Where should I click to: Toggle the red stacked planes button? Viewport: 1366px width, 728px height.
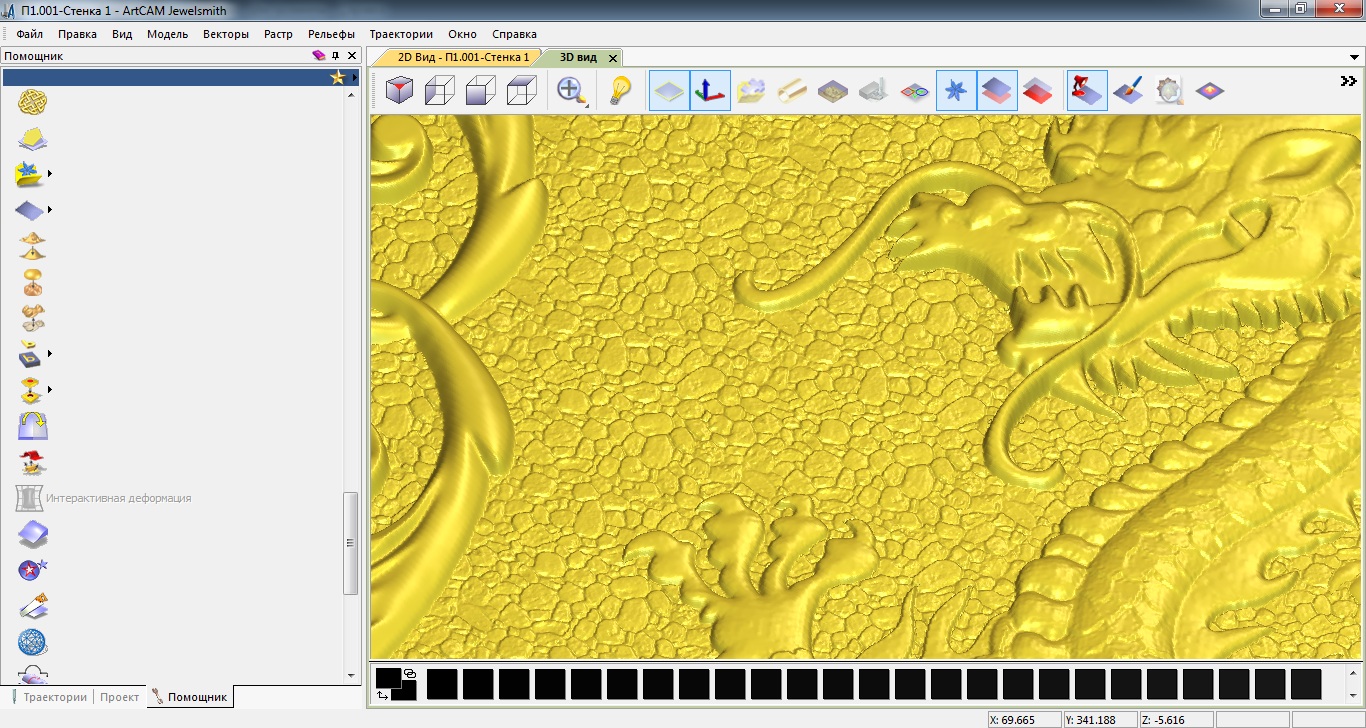(1038, 91)
